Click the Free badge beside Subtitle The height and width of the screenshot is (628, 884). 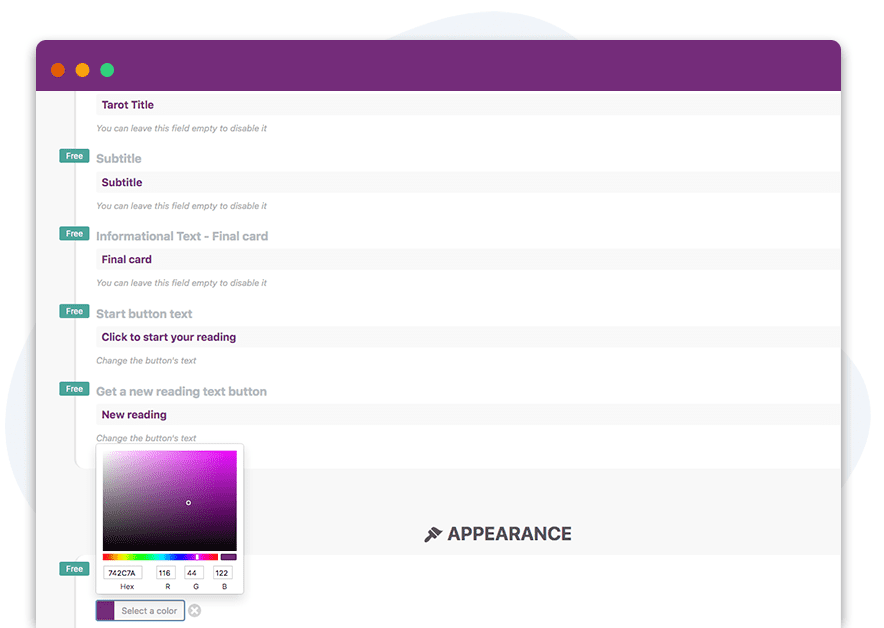[74, 156]
